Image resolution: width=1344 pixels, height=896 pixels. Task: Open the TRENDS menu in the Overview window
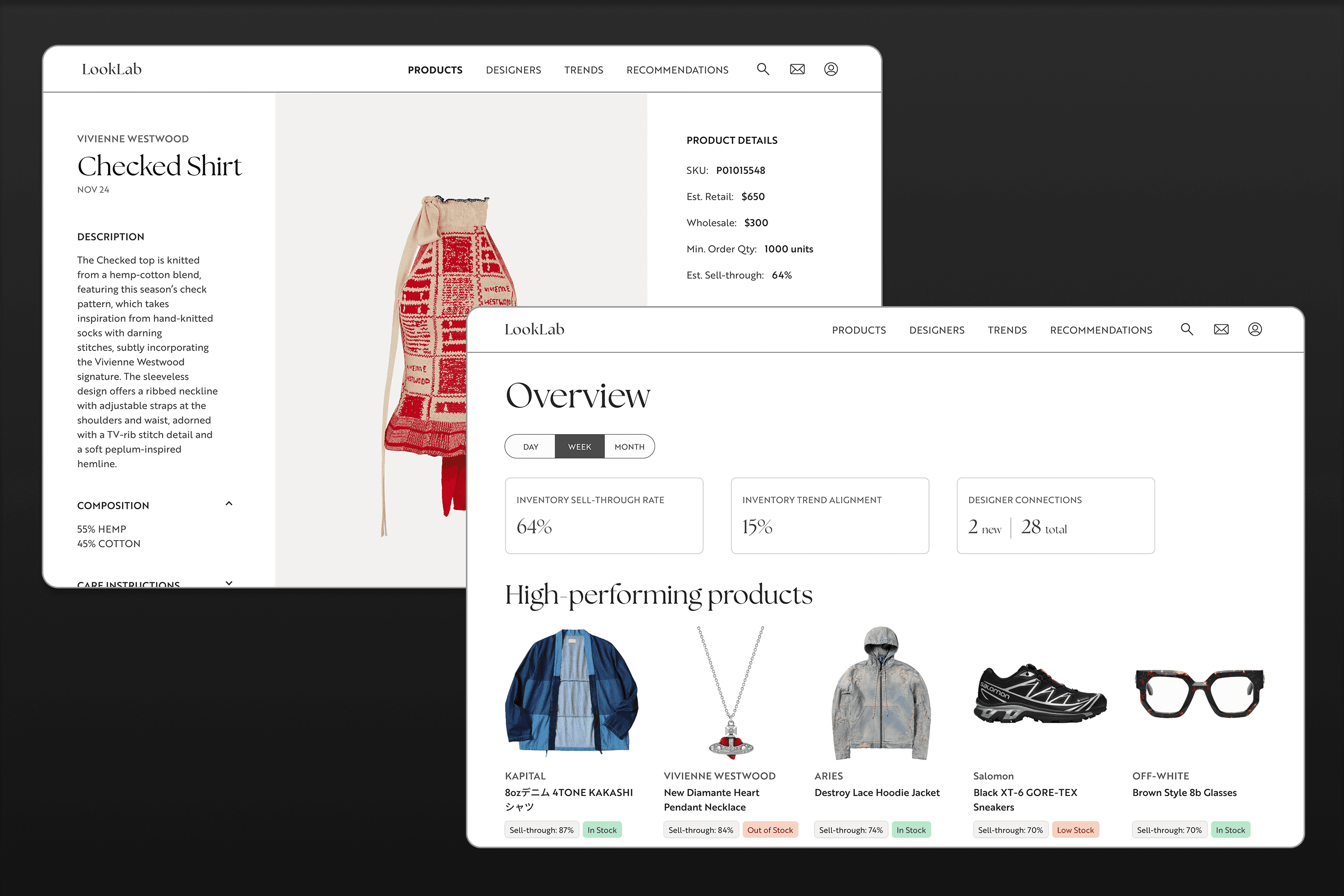(x=1007, y=331)
